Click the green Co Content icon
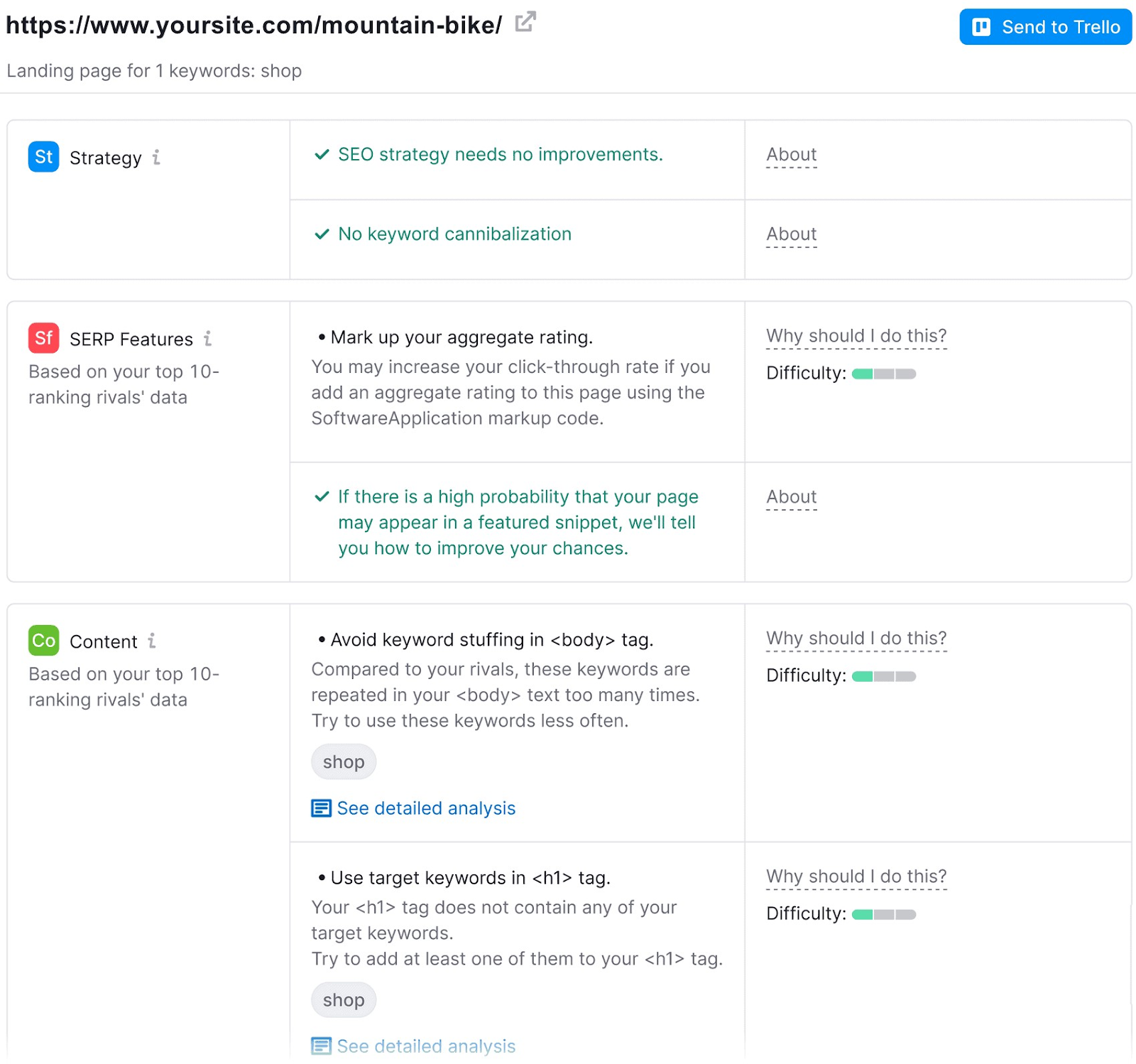The height and width of the screenshot is (1064, 1136). 43,641
